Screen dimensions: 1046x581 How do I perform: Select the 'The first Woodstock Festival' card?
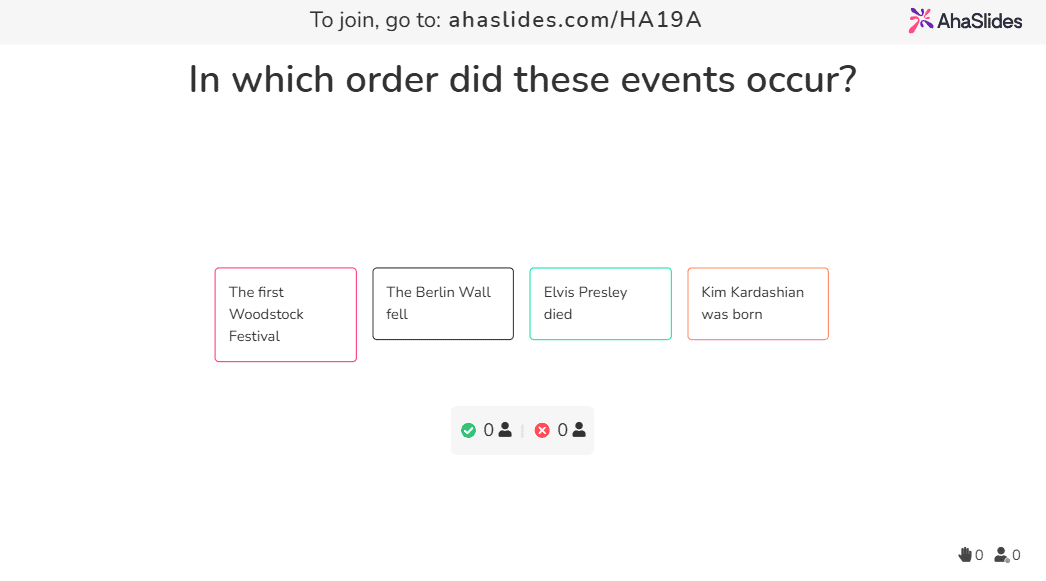285,314
